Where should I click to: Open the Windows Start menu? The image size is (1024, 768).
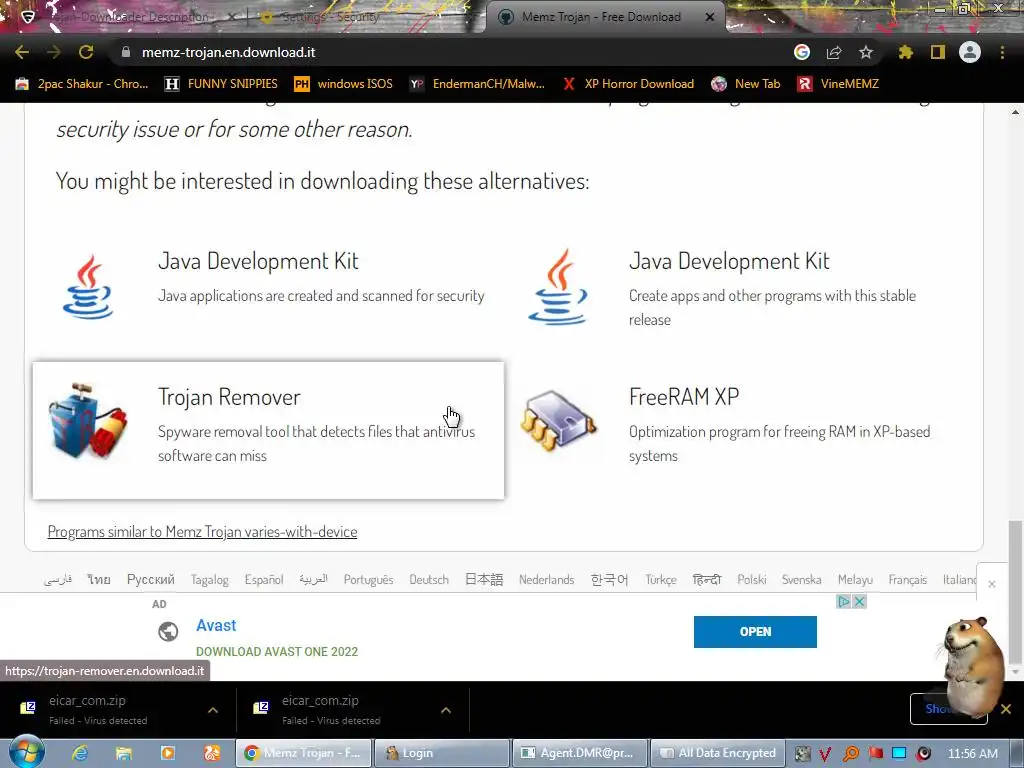(27, 753)
